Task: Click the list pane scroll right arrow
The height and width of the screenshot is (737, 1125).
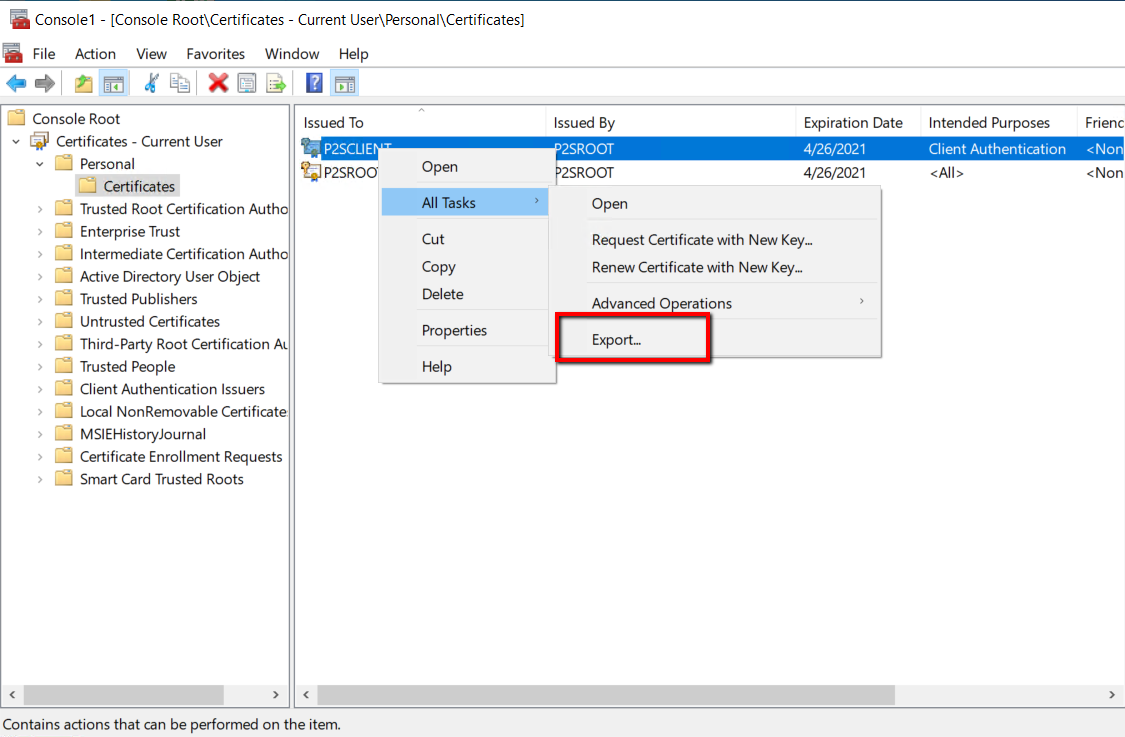Action: pos(1112,695)
